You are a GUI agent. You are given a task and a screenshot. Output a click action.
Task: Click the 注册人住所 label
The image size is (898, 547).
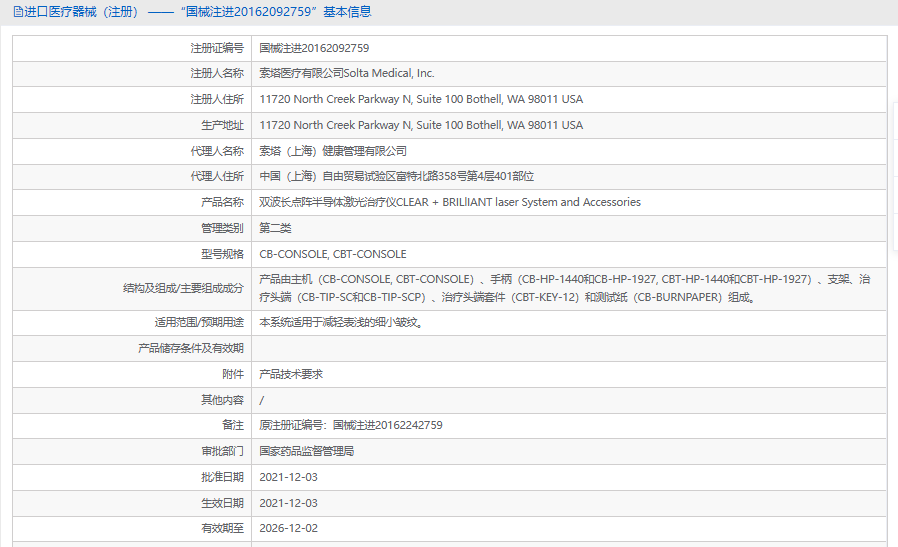[217, 99]
